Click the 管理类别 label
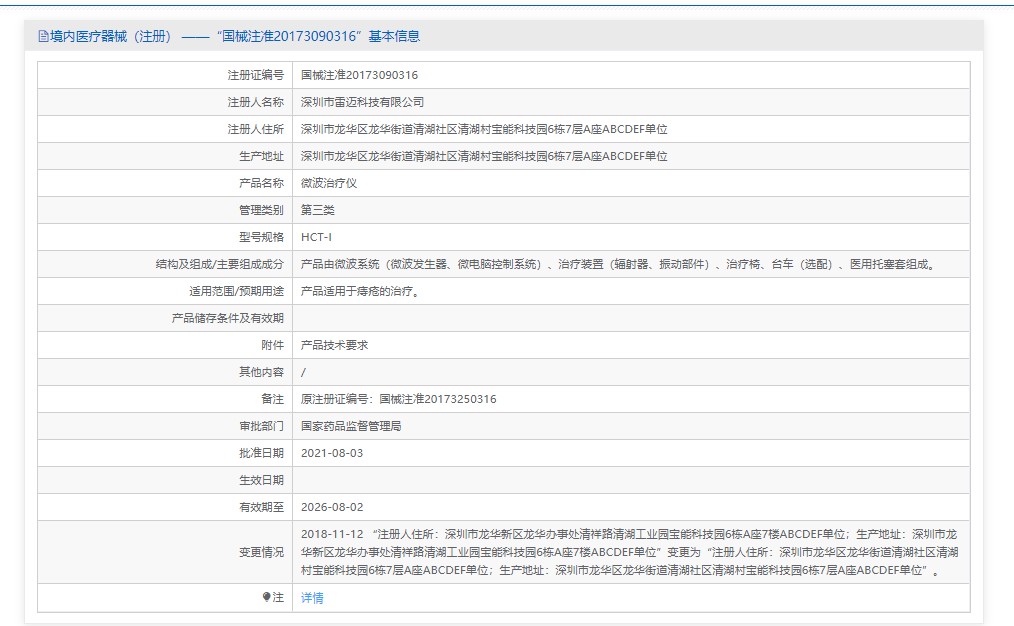This screenshot has width=1014, height=626. [x=261, y=210]
